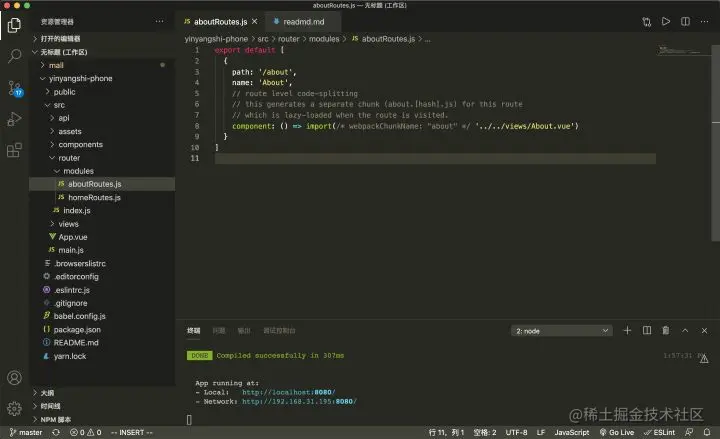
Task: Select the aboutRoutes.js editor tab
Action: (x=220, y=22)
